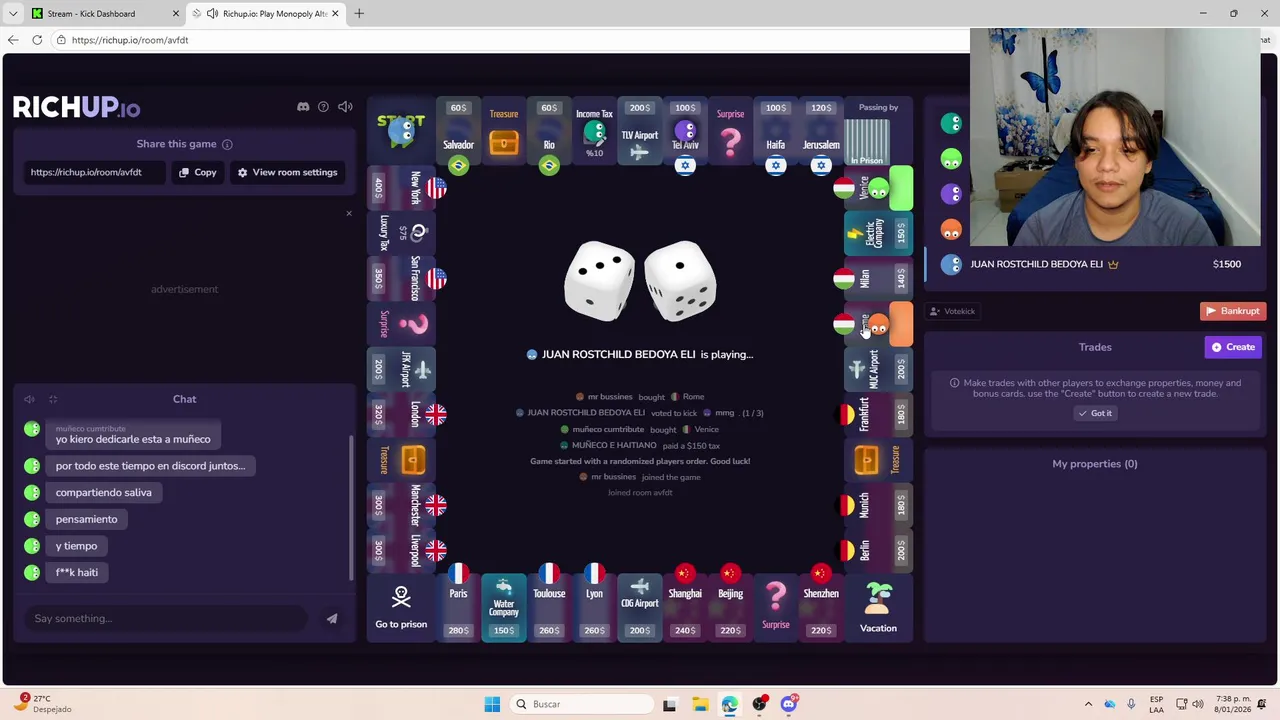Select the San Francisco property tile
The image size is (1280, 720).
[x=401, y=279]
